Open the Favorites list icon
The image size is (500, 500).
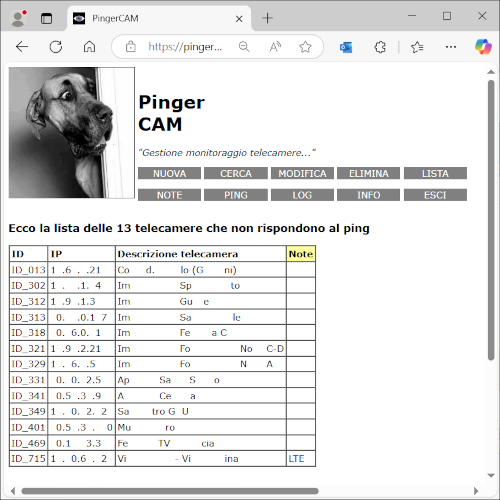tap(417, 47)
